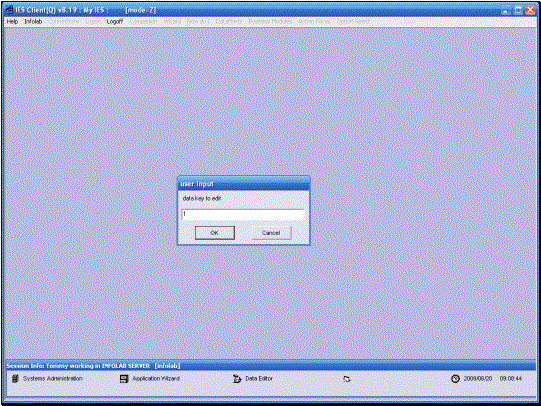The height and width of the screenshot is (406, 541).
Task: Click the Business Modules menu
Action: (x=270, y=21)
